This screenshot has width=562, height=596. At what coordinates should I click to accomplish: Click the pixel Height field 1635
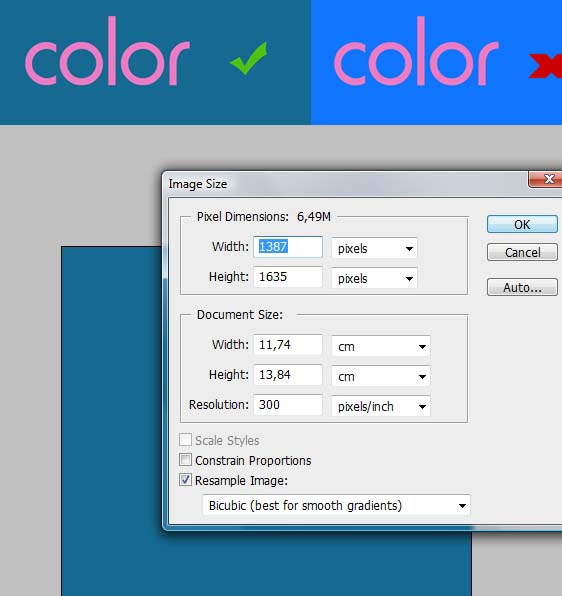coord(288,277)
